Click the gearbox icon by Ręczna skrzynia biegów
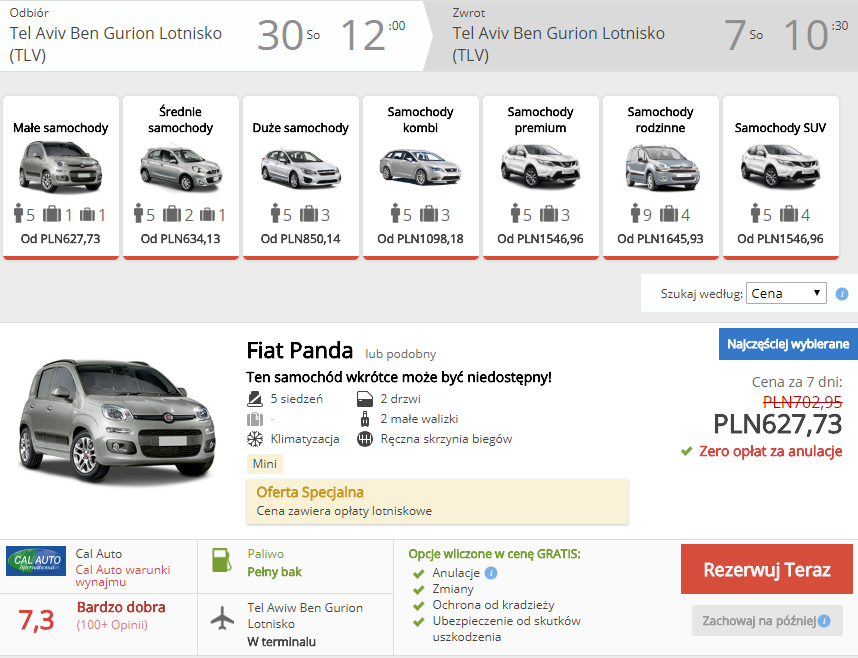The width and height of the screenshot is (858, 658). (365, 439)
